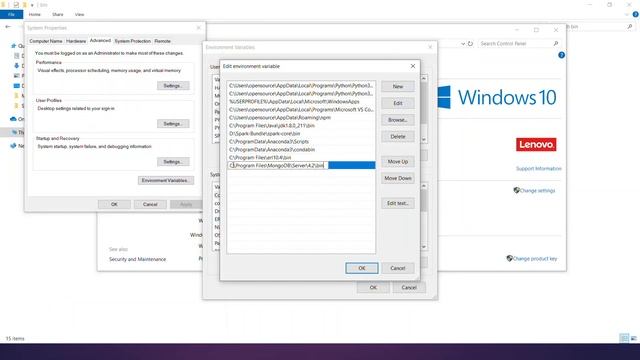Select the Anaconda3 Scripts path entry
640x360 pixels.
coord(301,142)
